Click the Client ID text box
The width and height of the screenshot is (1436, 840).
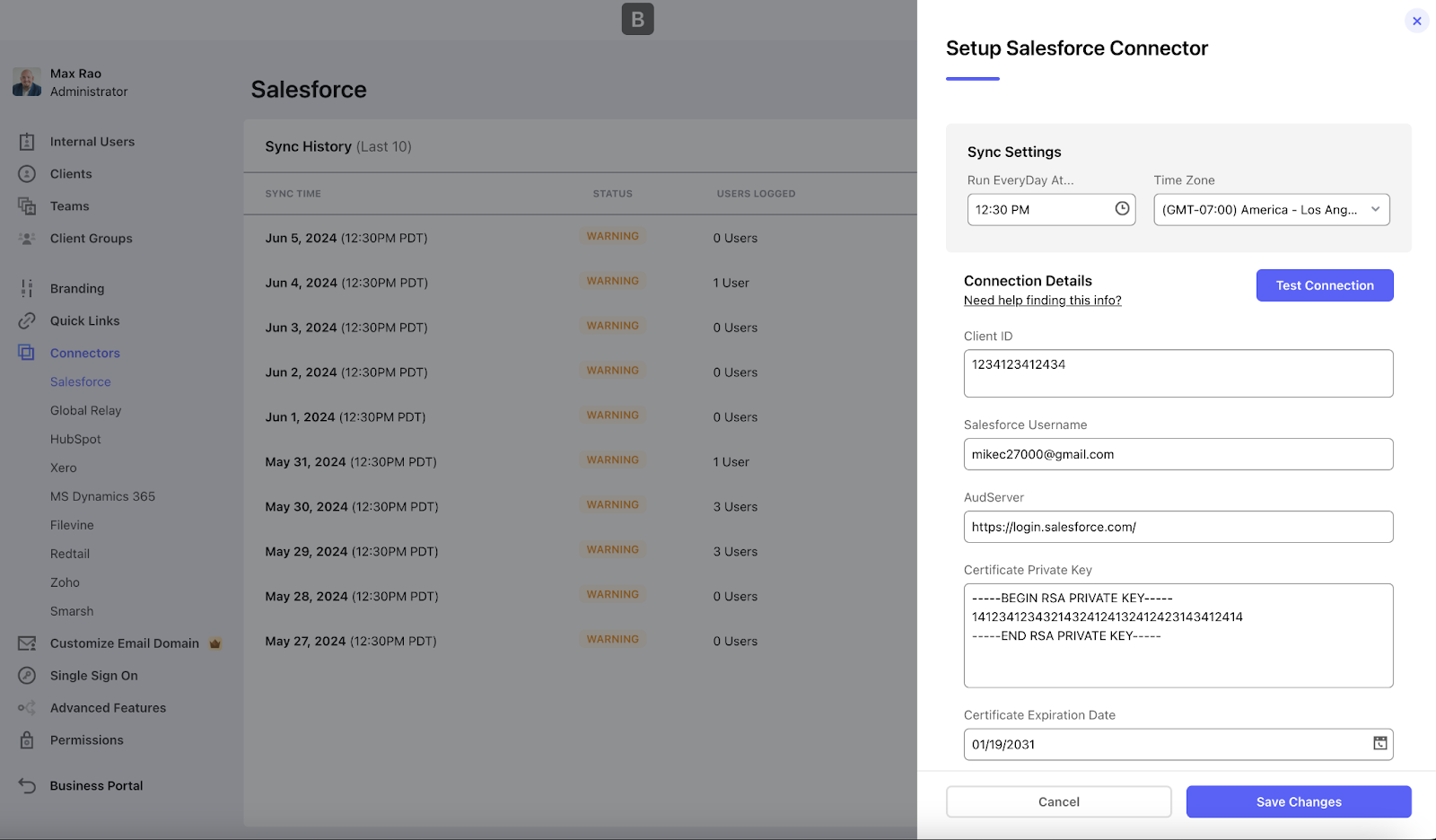coord(1178,373)
